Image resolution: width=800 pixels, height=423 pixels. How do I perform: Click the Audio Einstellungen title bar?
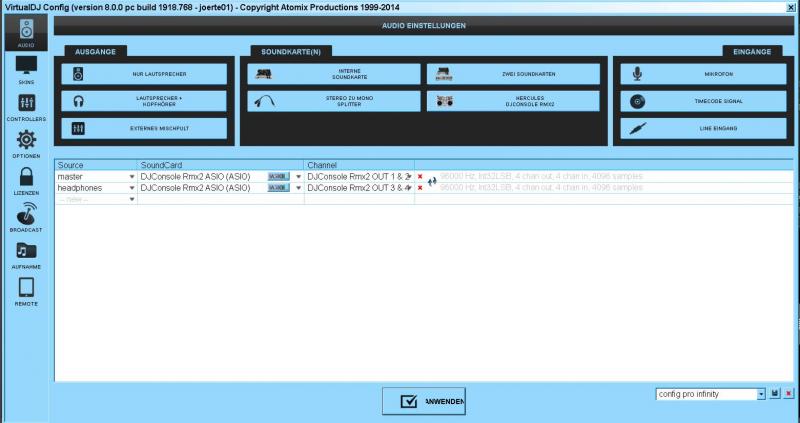tap(423, 26)
